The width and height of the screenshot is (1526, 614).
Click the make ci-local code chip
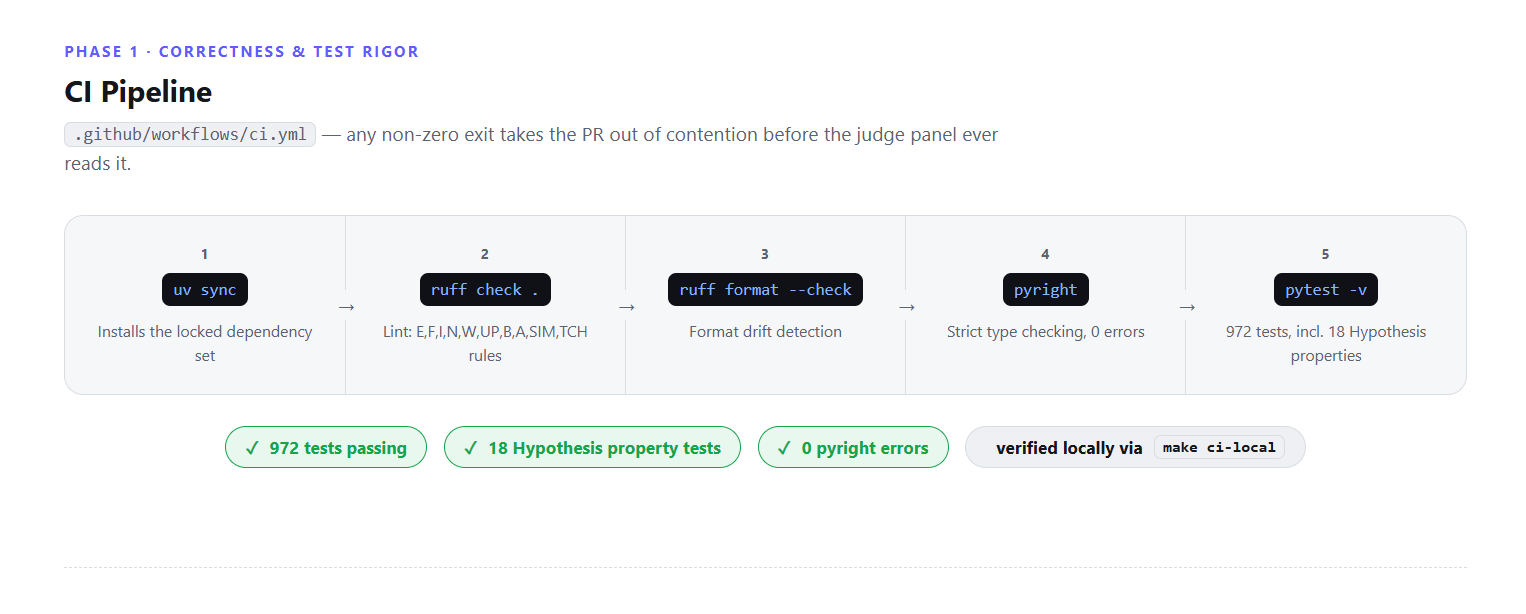(x=1219, y=447)
